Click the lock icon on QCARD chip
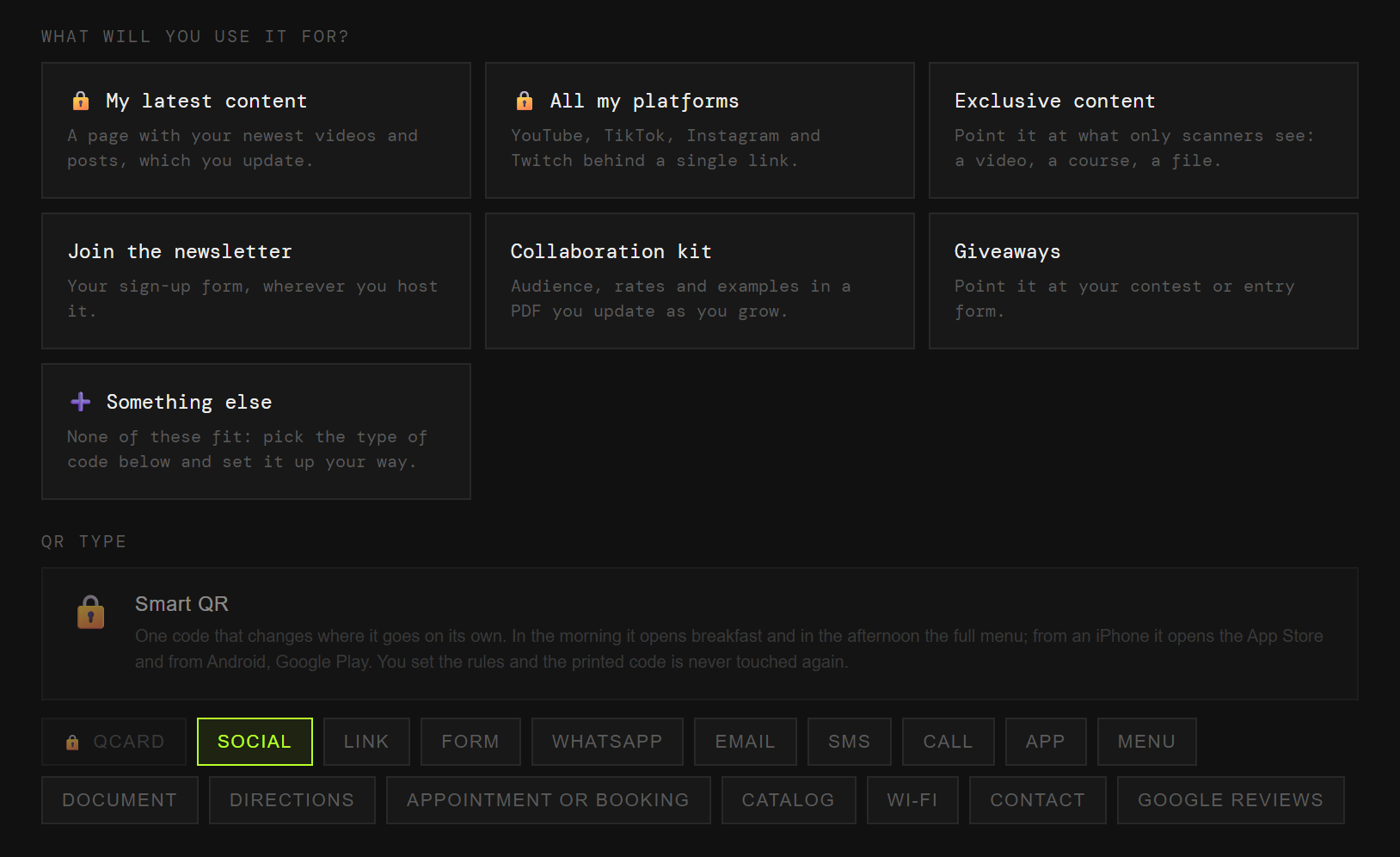The height and width of the screenshot is (857, 1400). click(x=72, y=742)
